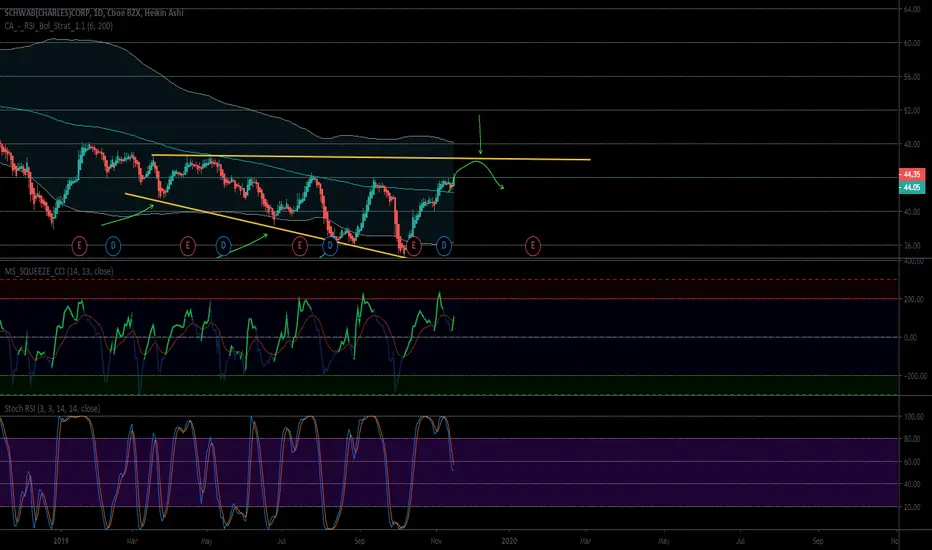
Task: Click the 20.00 value on Stoch RSI scale
Action: (x=912, y=507)
